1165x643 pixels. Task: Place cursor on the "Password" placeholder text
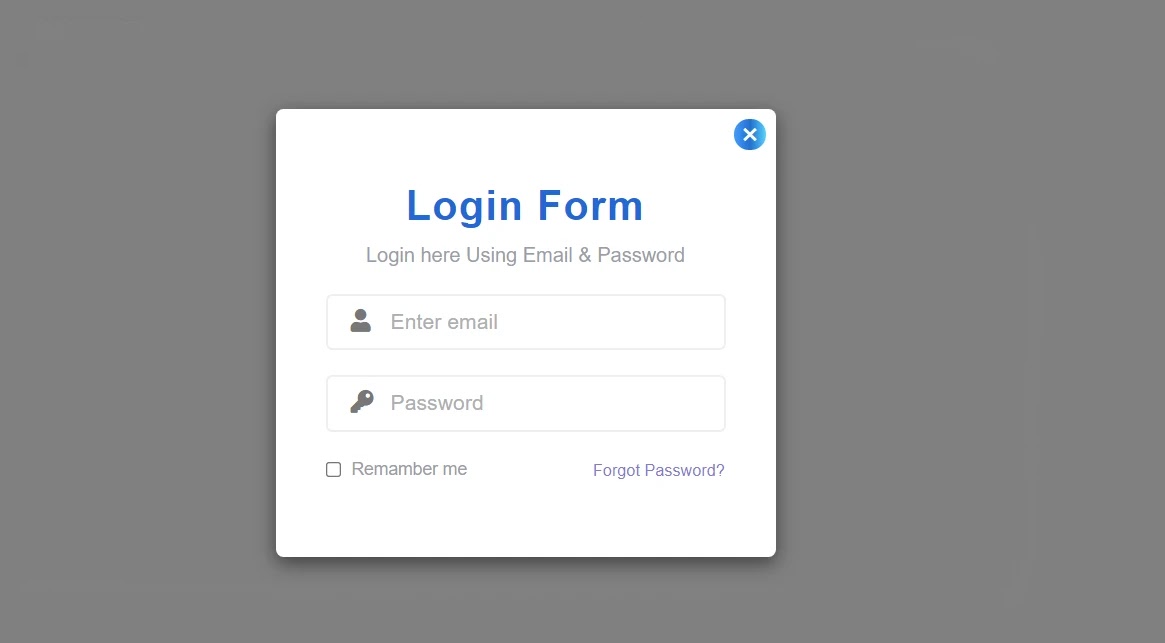(x=437, y=403)
